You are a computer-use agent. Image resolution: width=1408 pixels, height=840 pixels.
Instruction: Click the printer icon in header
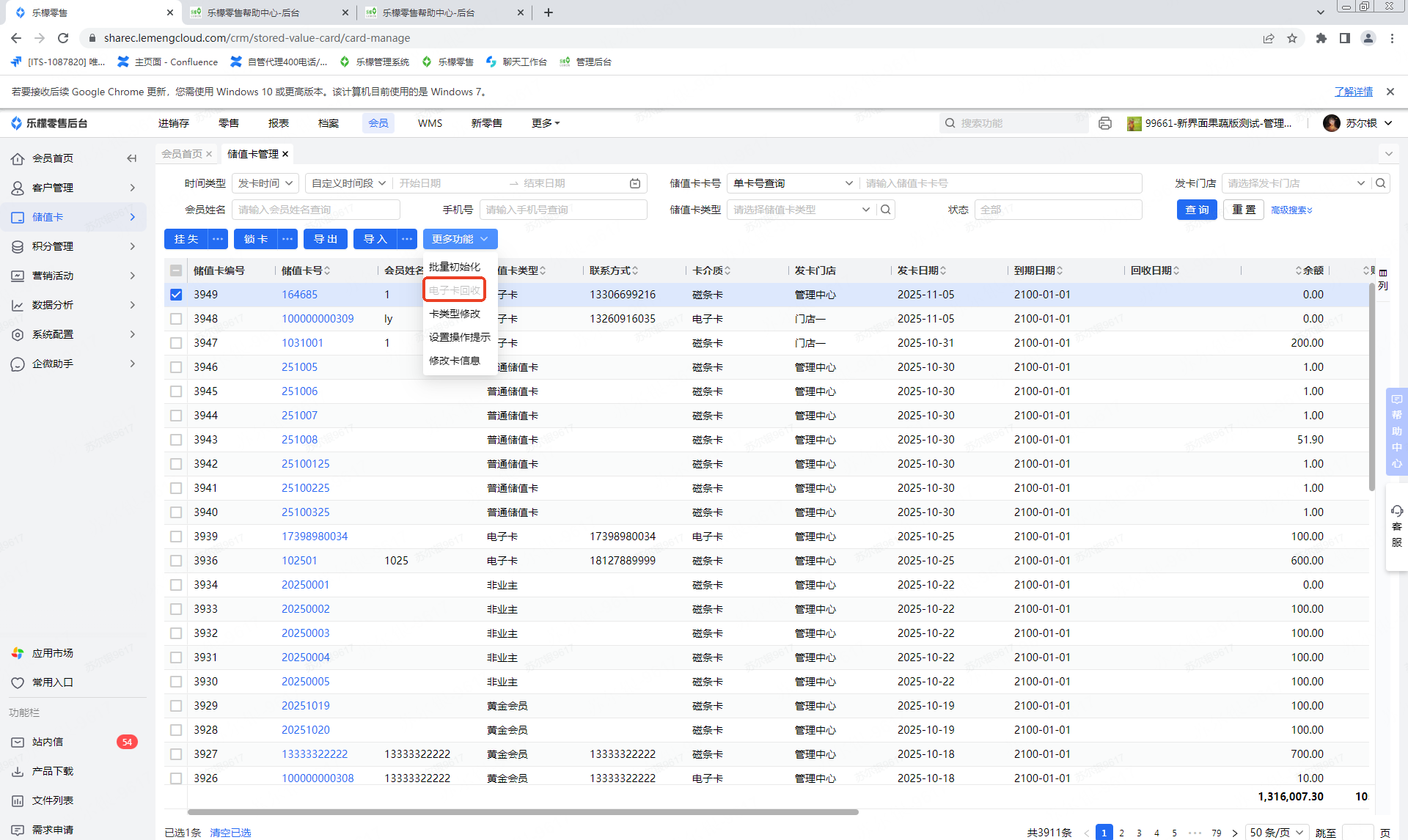(x=1104, y=123)
